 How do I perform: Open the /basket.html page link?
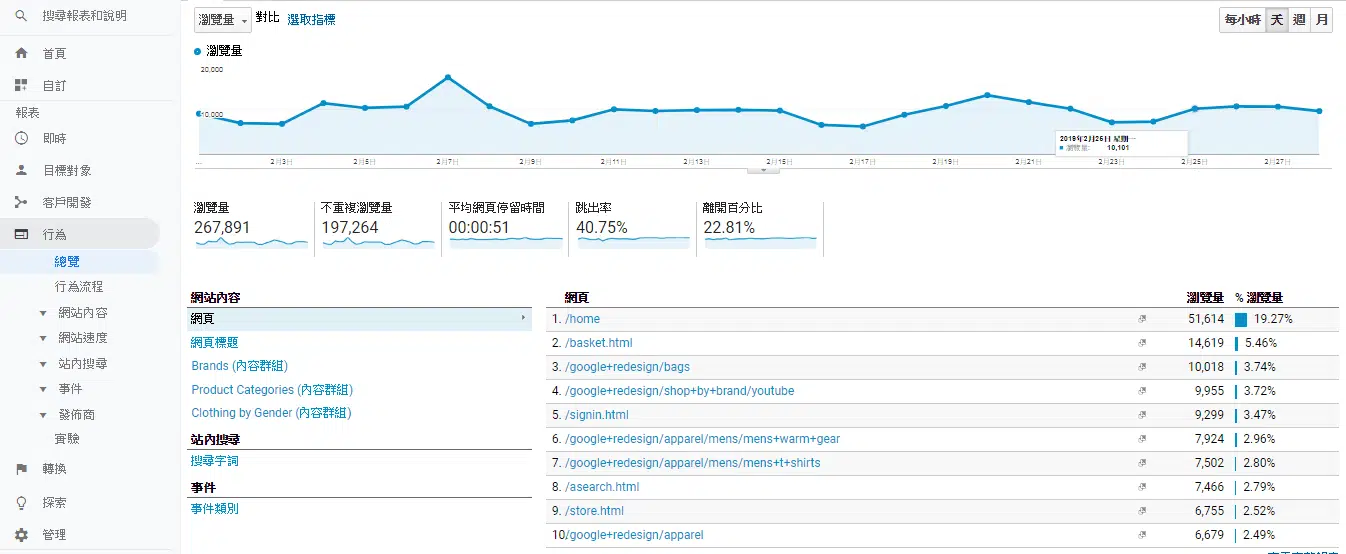(598, 343)
